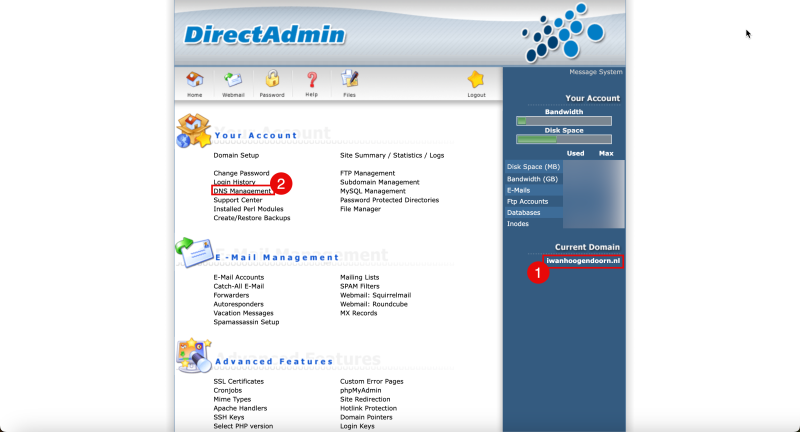Open Select PHP version
This screenshot has height=432, width=800.
(243, 426)
